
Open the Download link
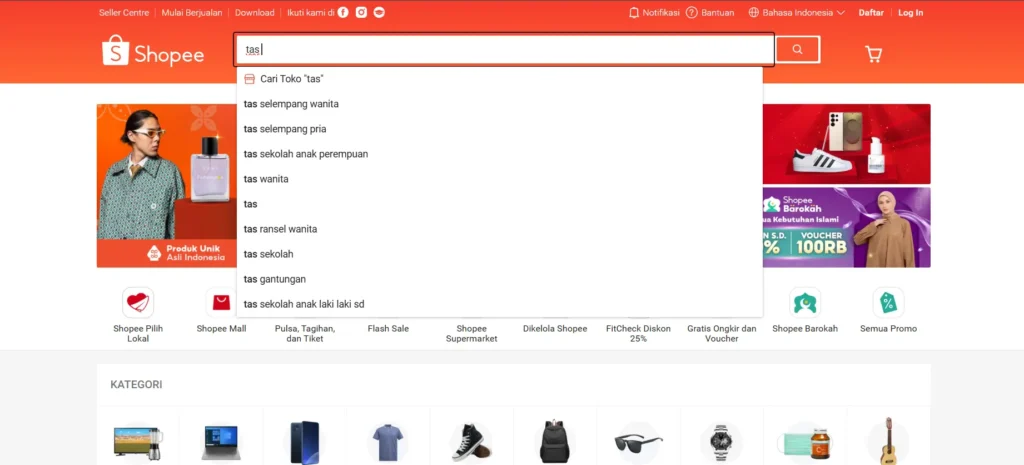tap(255, 12)
